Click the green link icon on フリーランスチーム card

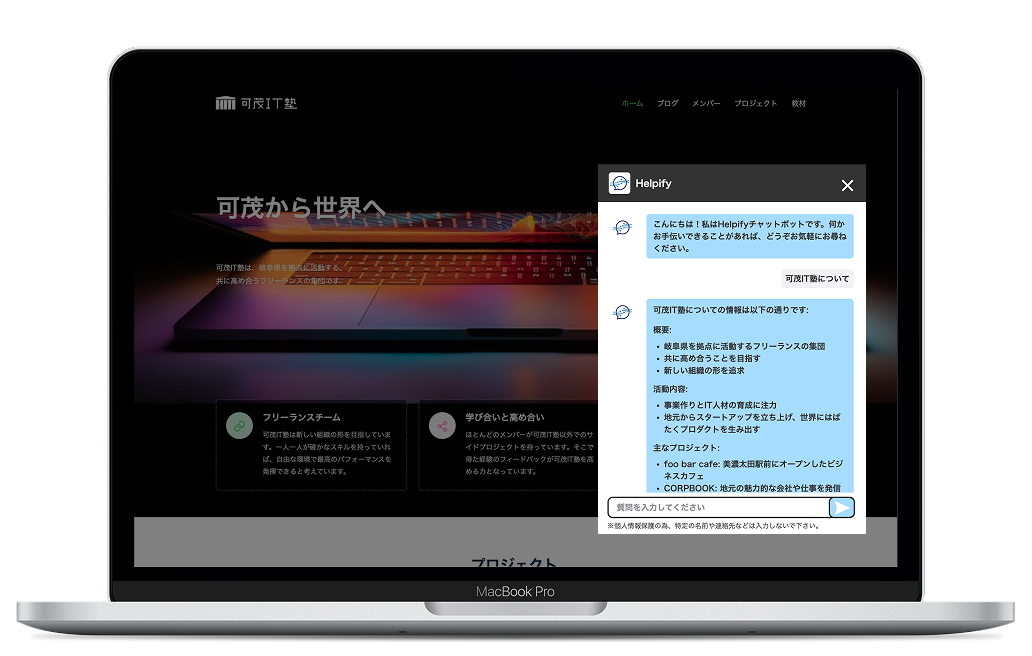pyautogui.click(x=240, y=426)
